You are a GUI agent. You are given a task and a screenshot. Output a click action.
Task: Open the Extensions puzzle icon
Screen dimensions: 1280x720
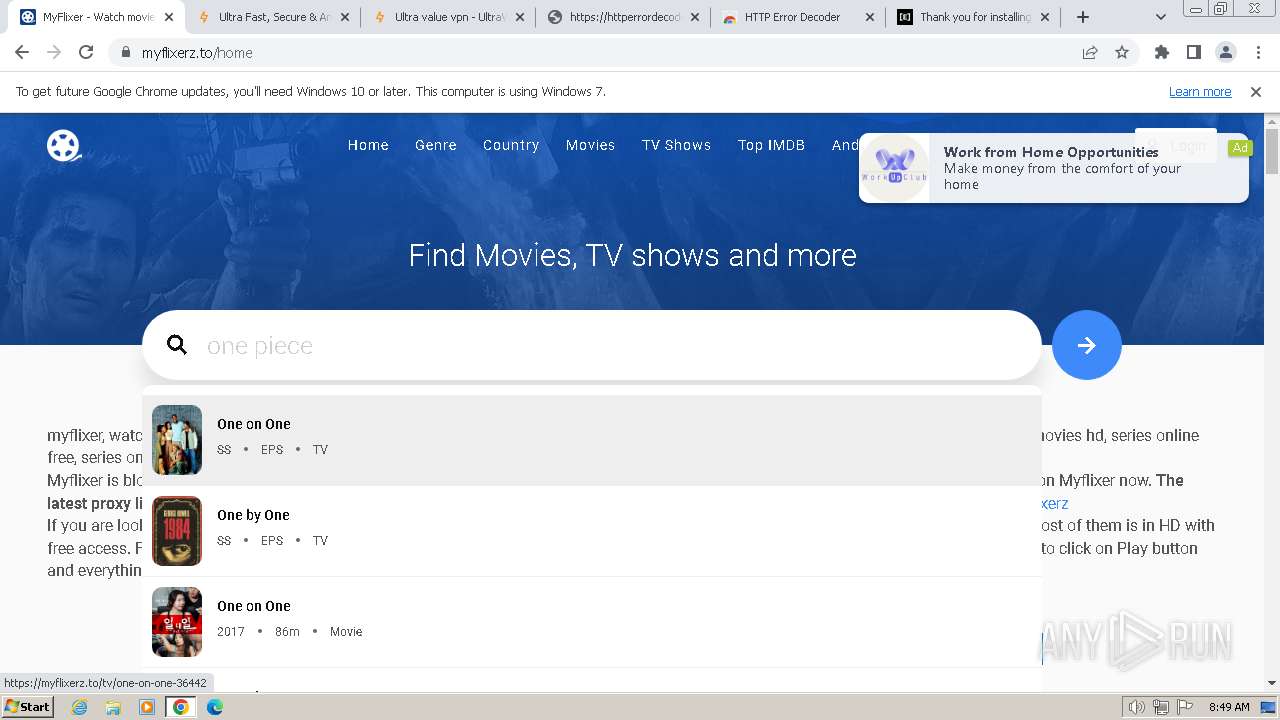click(x=1162, y=53)
